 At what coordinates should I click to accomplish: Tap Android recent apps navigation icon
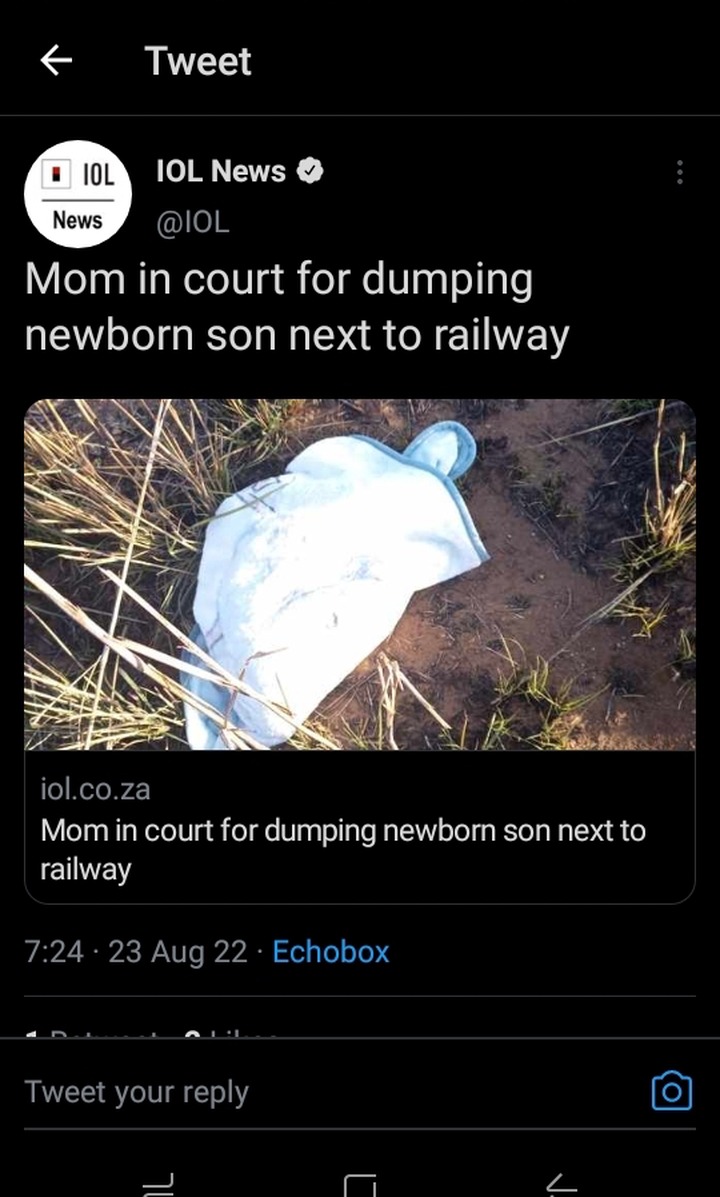(x=158, y=1185)
